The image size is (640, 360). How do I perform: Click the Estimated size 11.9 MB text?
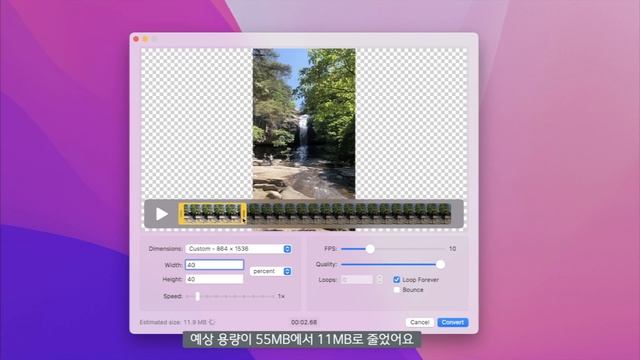[x=173, y=322]
